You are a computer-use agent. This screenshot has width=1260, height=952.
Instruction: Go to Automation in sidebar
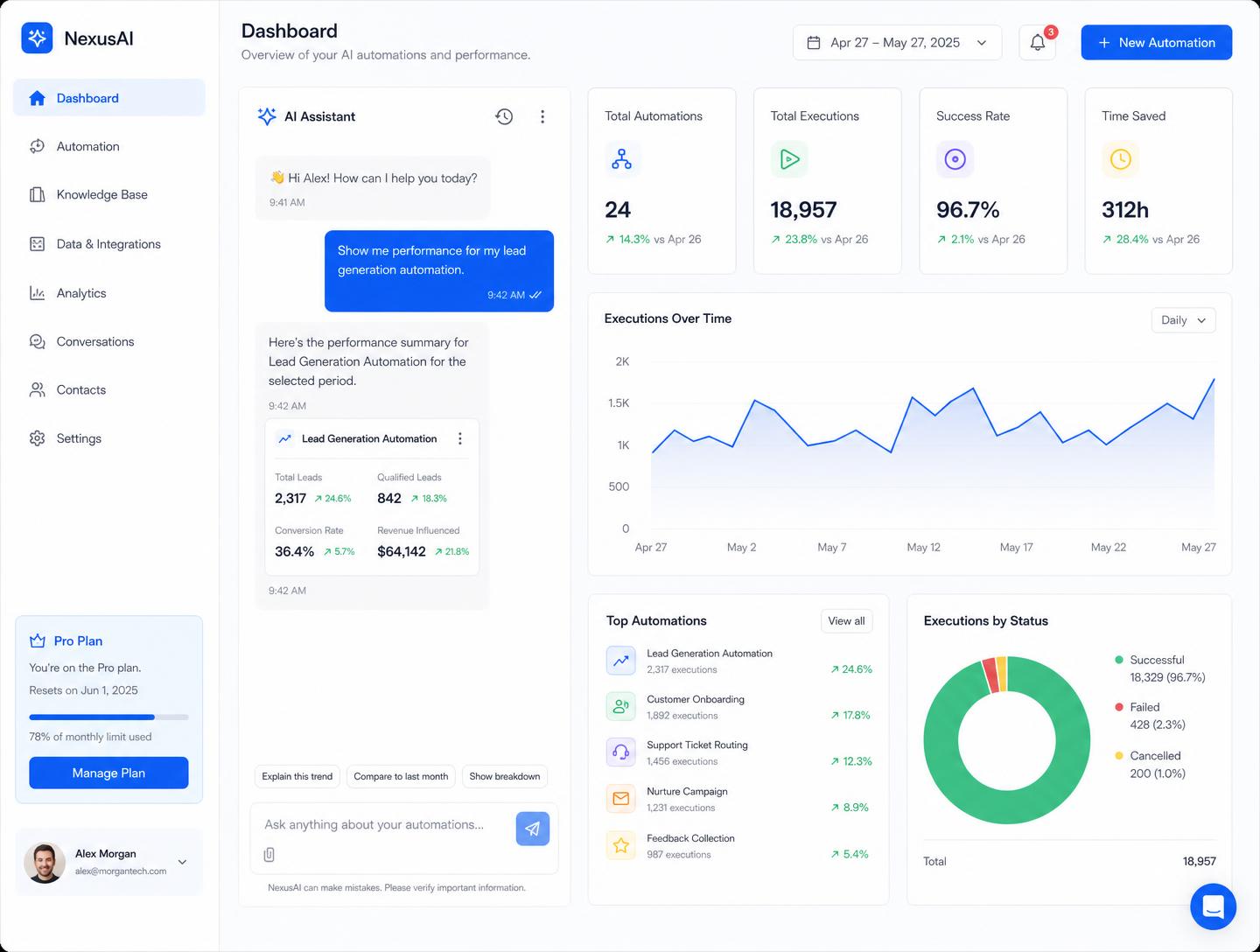click(x=109, y=146)
